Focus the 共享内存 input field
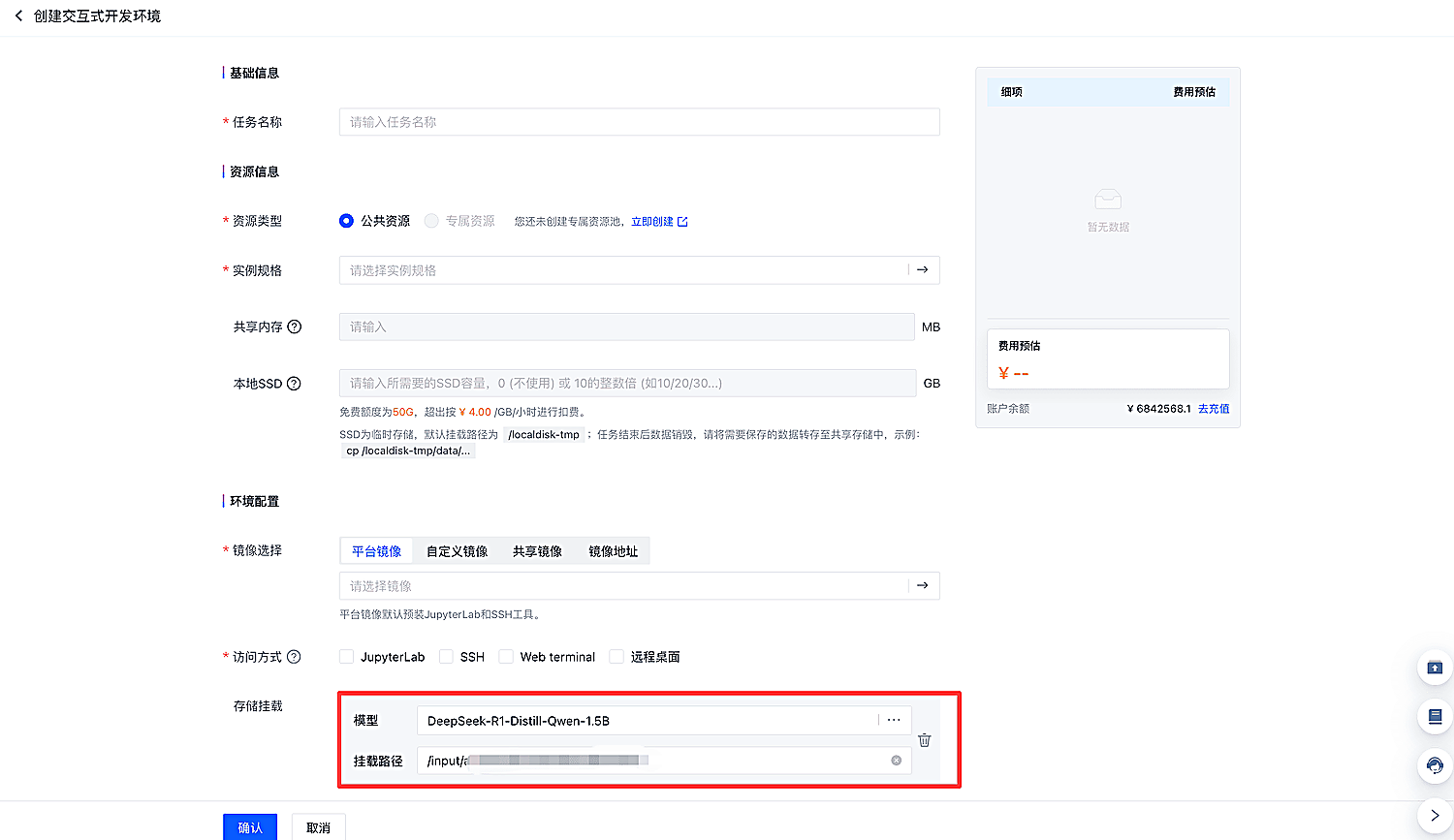Screen dimensions: 1454x840 [x=626, y=327]
